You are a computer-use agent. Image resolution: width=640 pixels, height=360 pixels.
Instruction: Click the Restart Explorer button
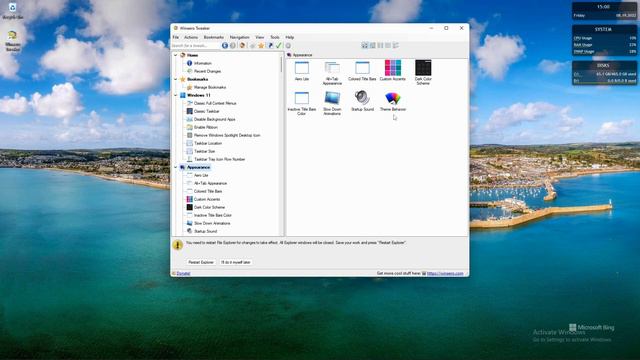[201, 262]
